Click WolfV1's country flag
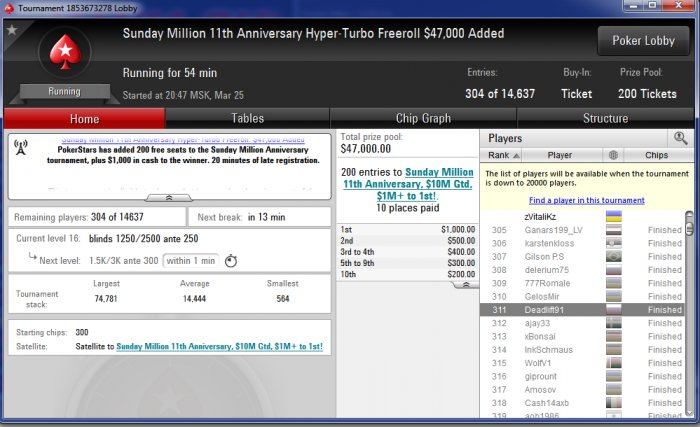 [614, 363]
